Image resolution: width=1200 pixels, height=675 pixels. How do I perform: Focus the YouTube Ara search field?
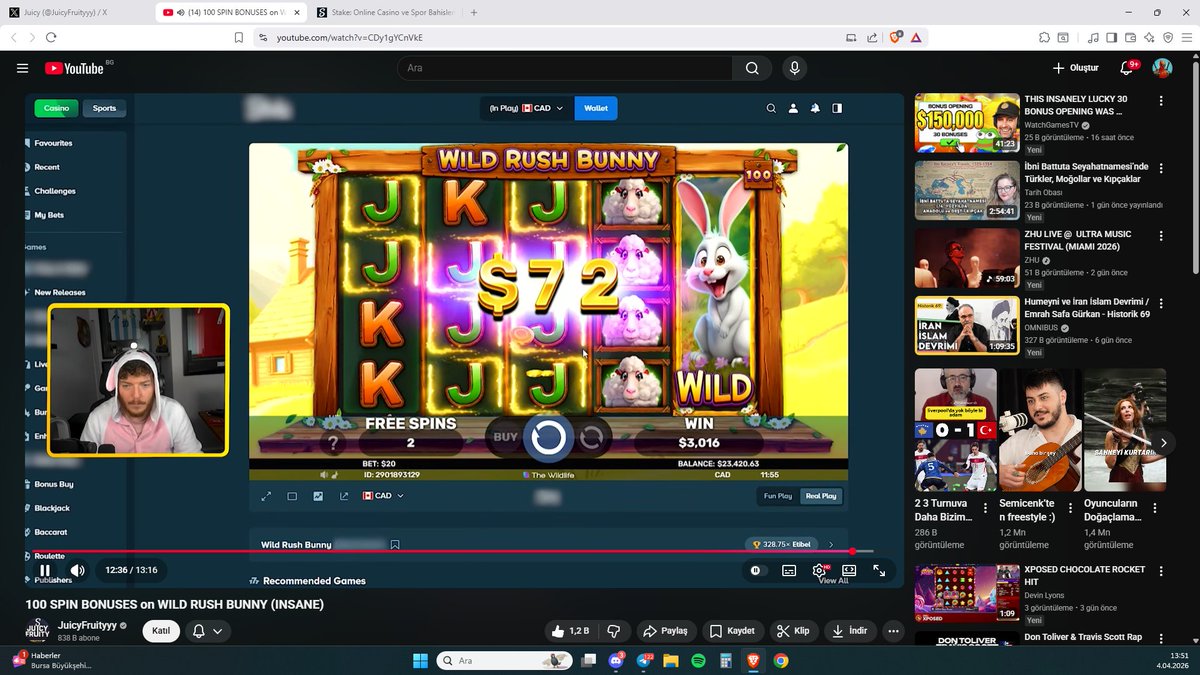point(565,68)
